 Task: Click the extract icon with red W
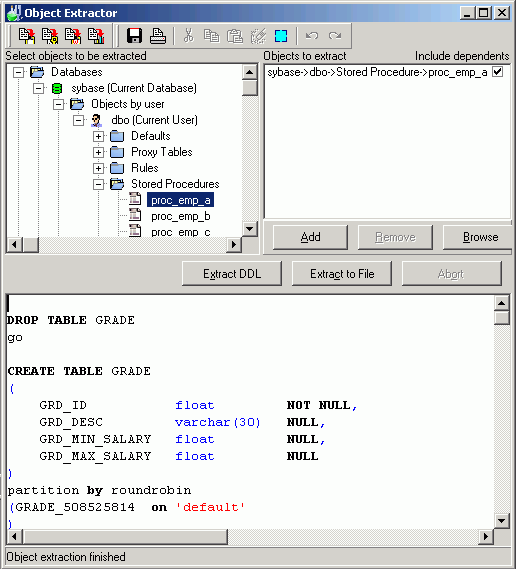pyautogui.click(x=73, y=36)
